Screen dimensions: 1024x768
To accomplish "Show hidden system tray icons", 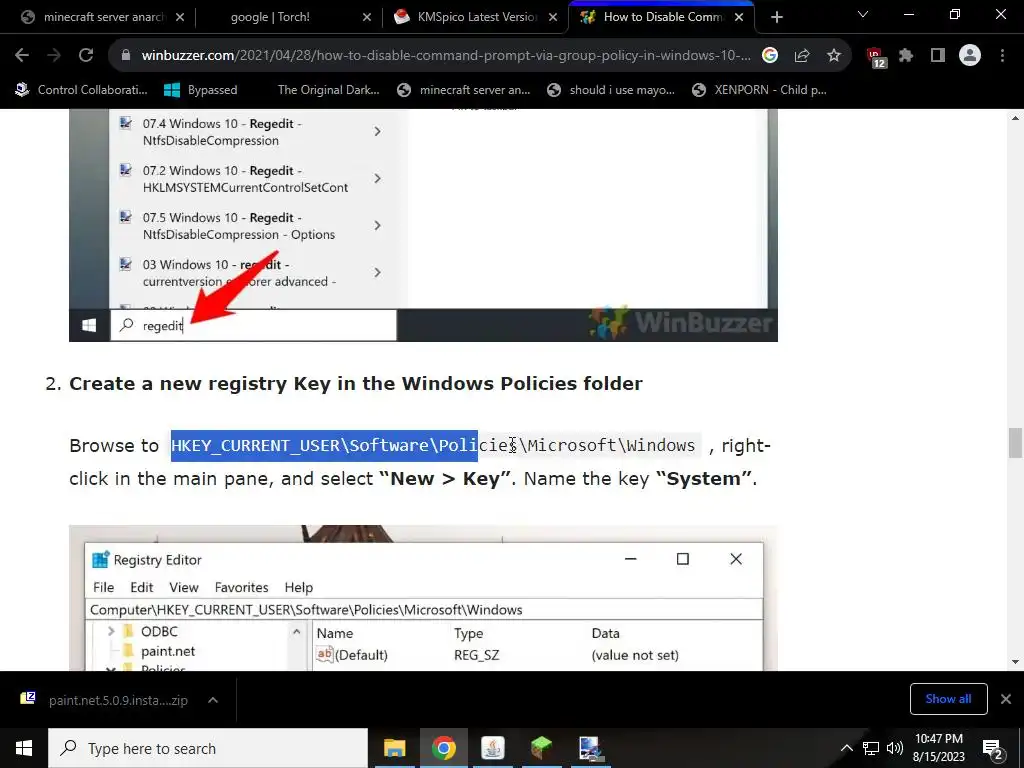I will coord(846,748).
